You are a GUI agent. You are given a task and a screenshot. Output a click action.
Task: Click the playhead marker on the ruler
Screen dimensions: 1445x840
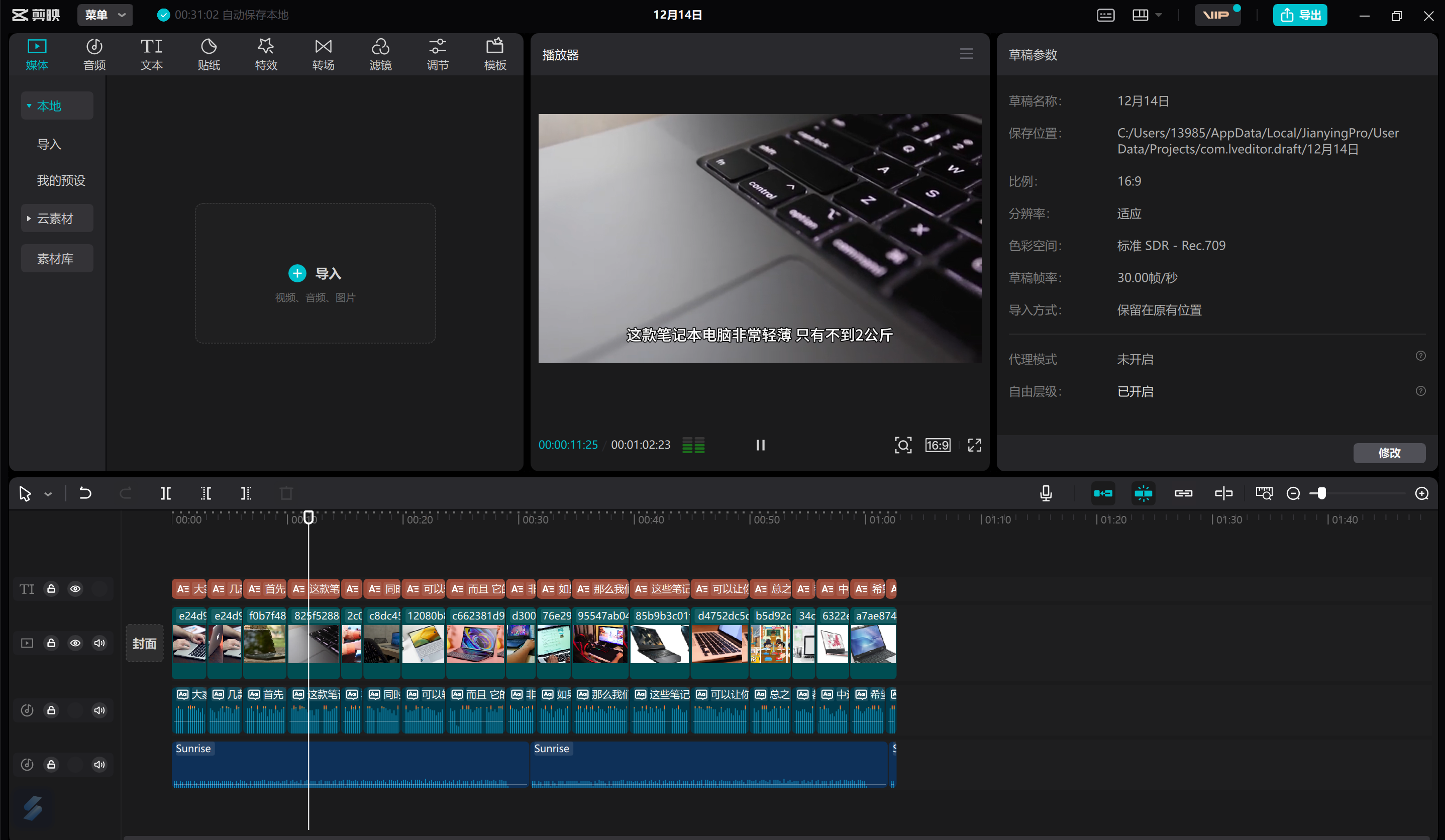pyautogui.click(x=308, y=518)
